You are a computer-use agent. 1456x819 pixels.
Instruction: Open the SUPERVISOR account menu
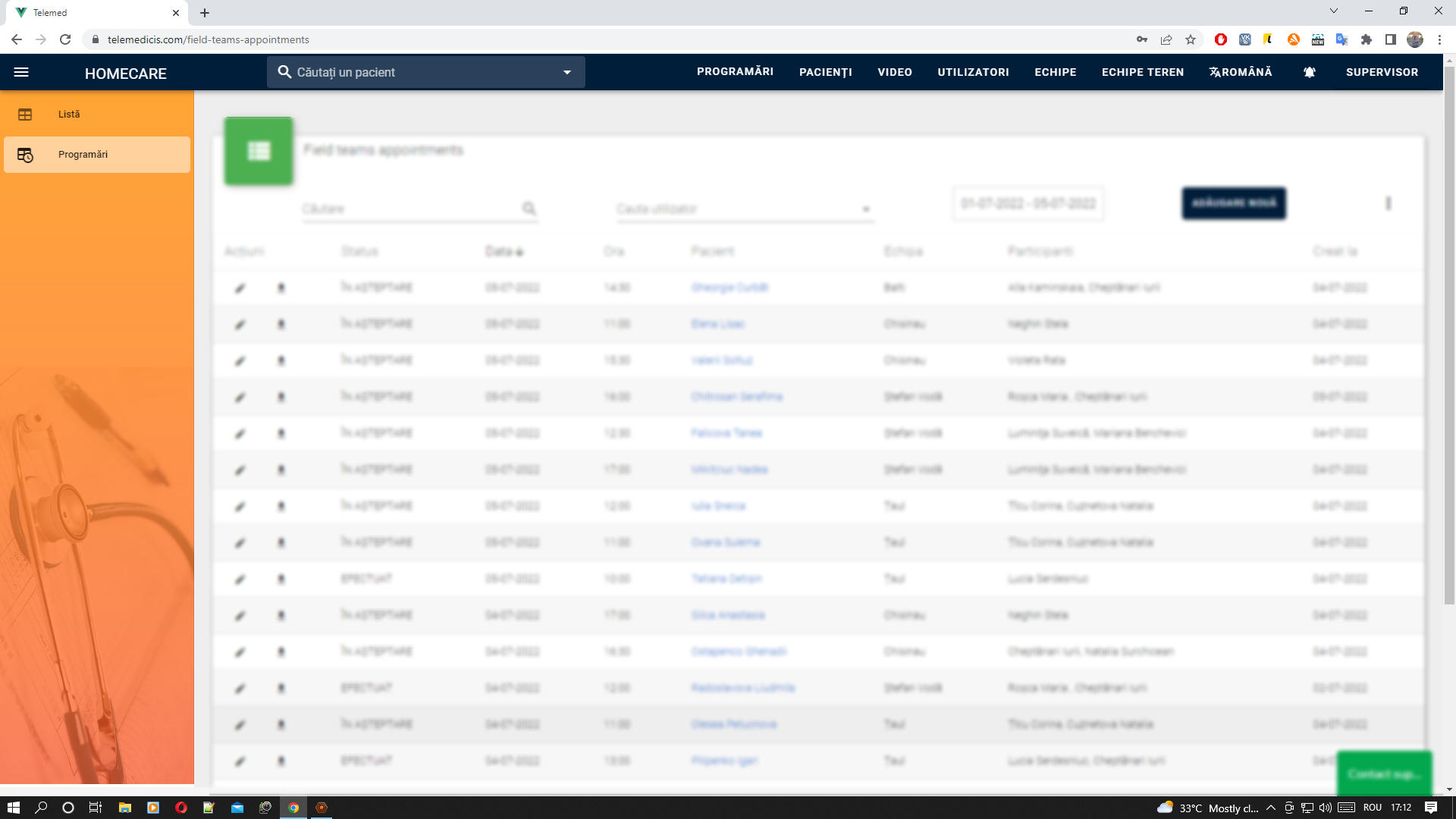(1382, 72)
